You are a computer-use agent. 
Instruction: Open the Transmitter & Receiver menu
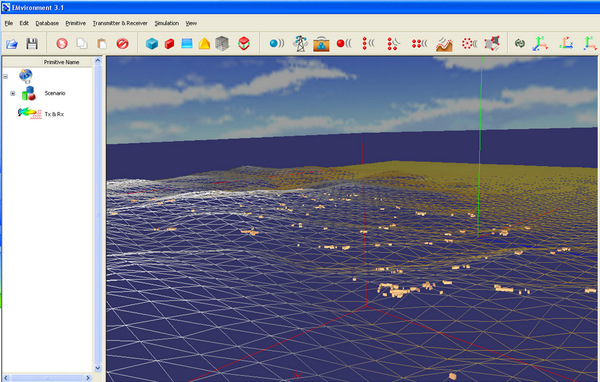[x=120, y=23]
